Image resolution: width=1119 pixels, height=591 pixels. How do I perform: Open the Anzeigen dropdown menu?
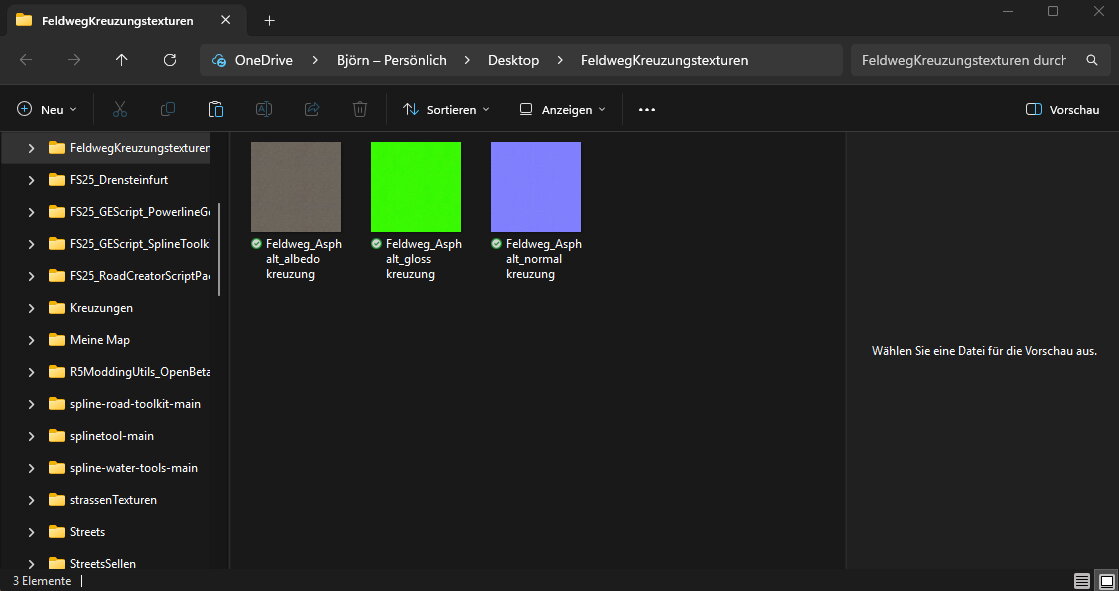click(562, 110)
